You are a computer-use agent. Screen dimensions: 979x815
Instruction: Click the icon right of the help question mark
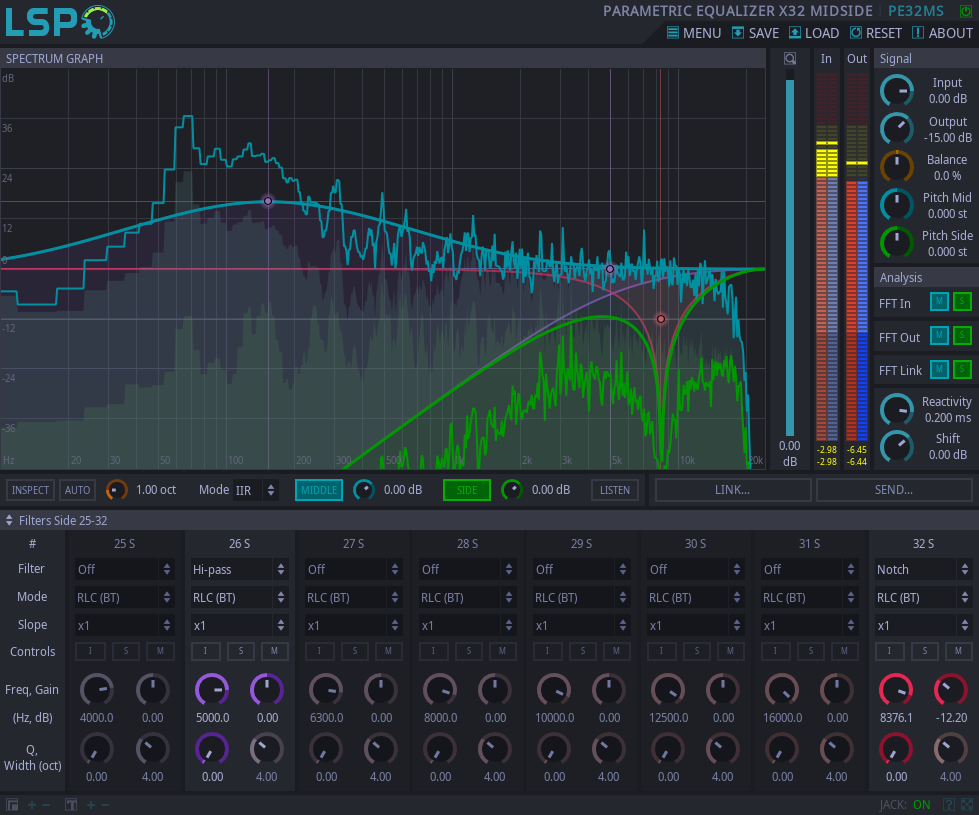tap(967, 804)
